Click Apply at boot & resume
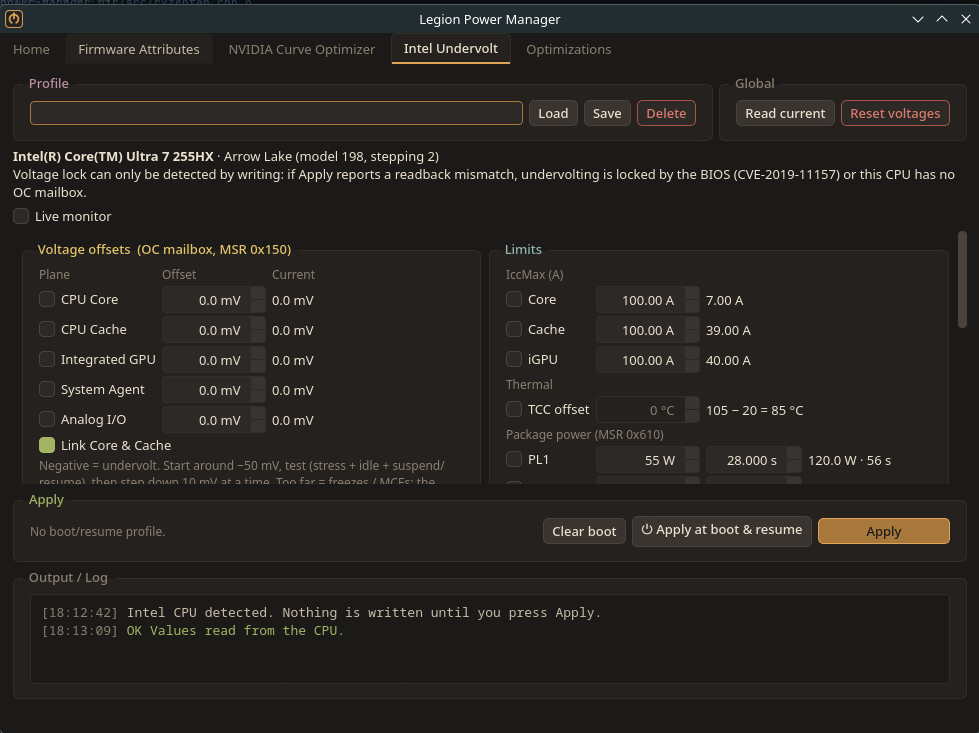This screenshot has height=733, width=979. click(722, 531)
